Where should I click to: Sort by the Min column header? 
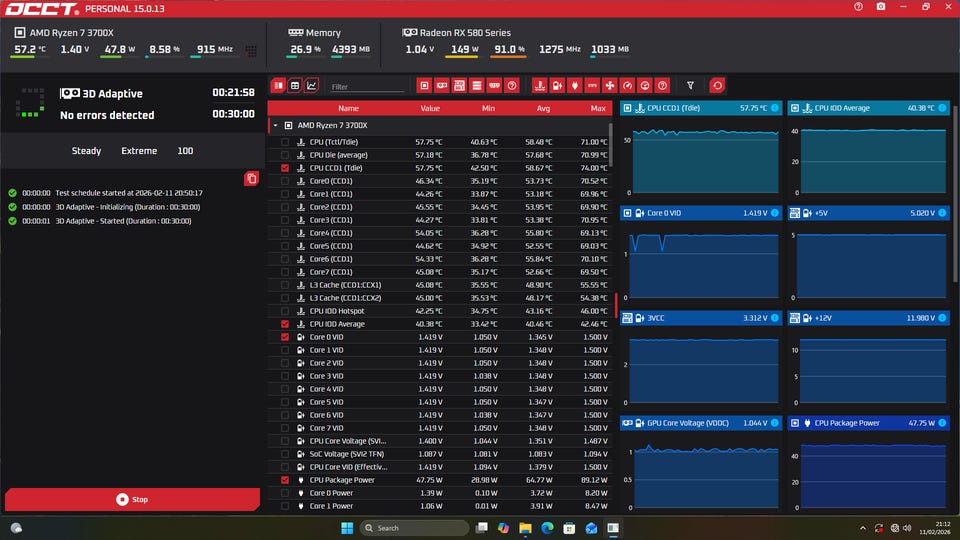[x=488, y=108]
